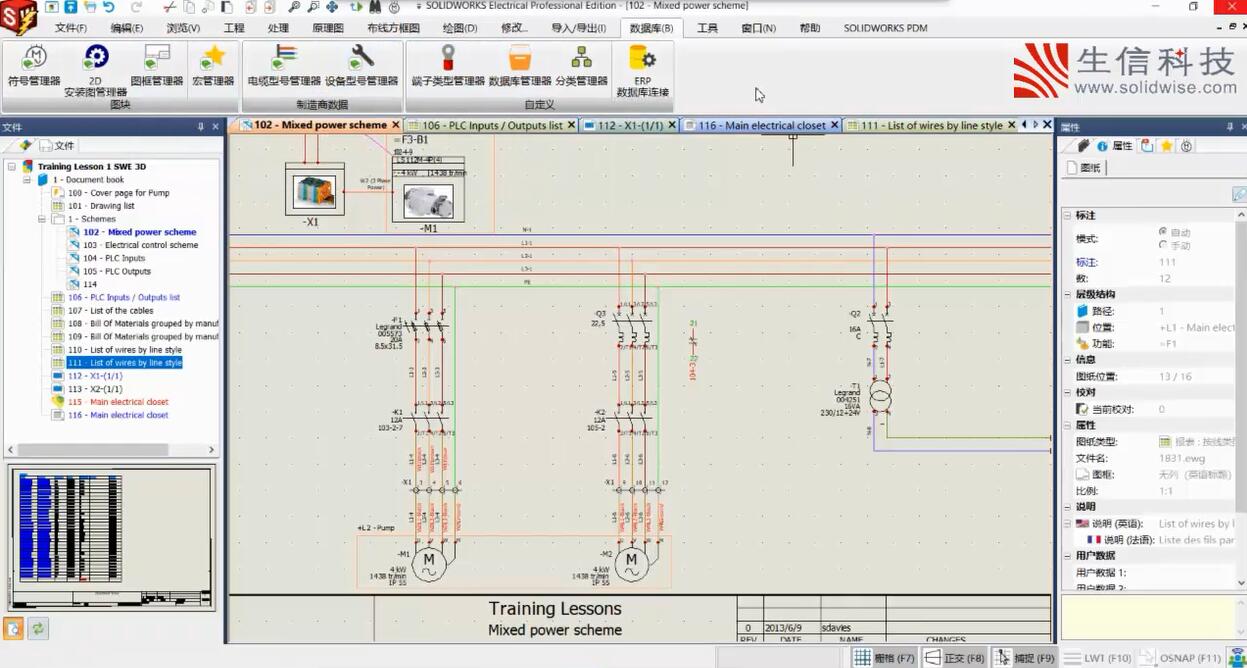1247x668 pixels.
Task: Select 113 - X2-(1/1) in document tree
Action: click(x=95, y=389)
